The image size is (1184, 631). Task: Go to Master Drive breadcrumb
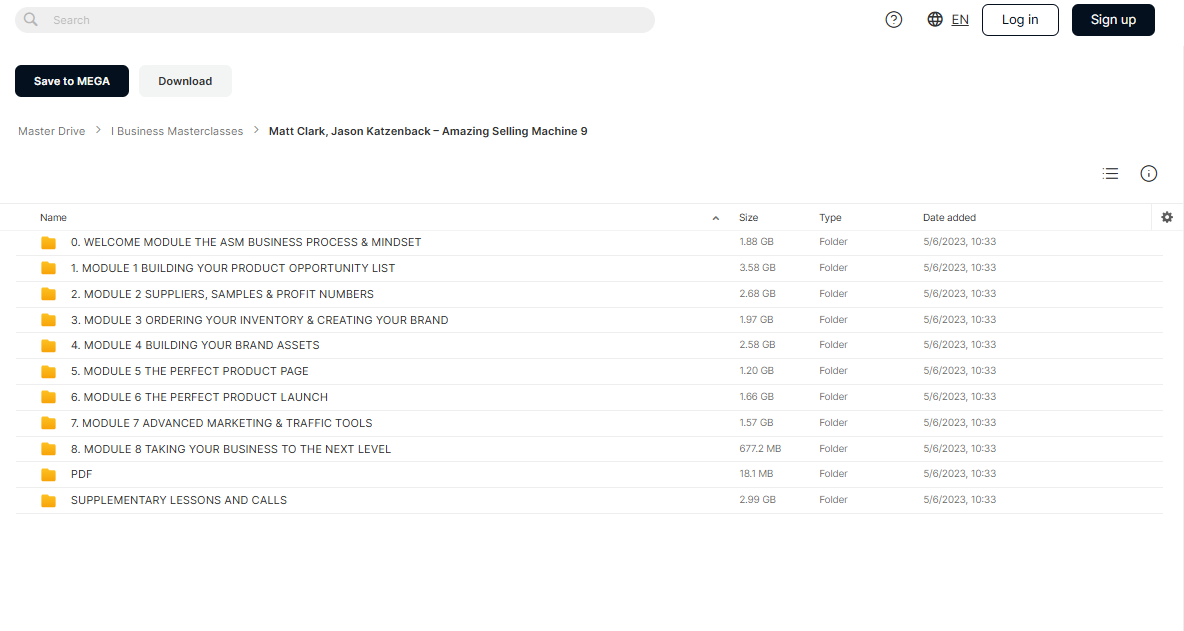51,131
